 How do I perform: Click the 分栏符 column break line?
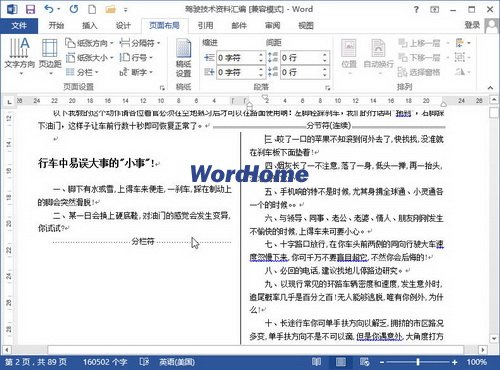(142, 241)
